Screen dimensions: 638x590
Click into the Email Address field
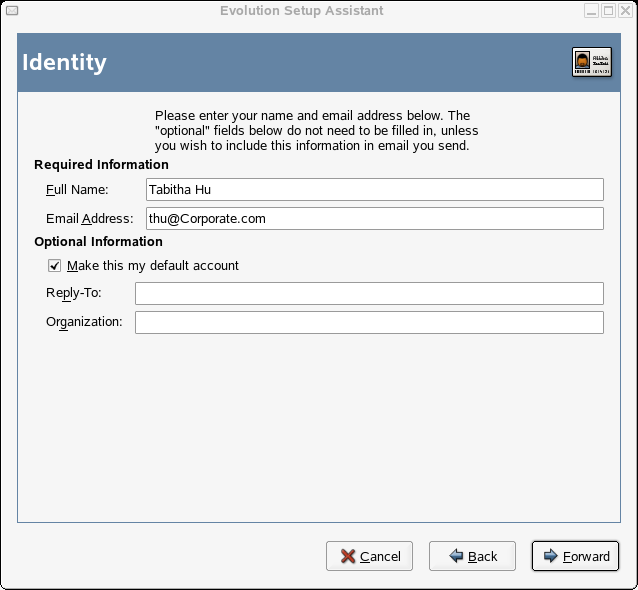point(374,219)
